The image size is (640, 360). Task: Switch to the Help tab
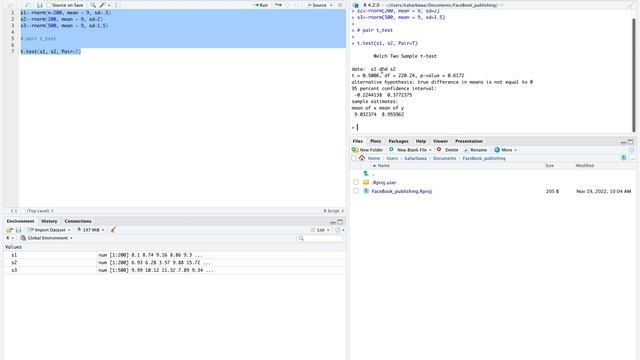pyautogui.click(x=421, y=141)
